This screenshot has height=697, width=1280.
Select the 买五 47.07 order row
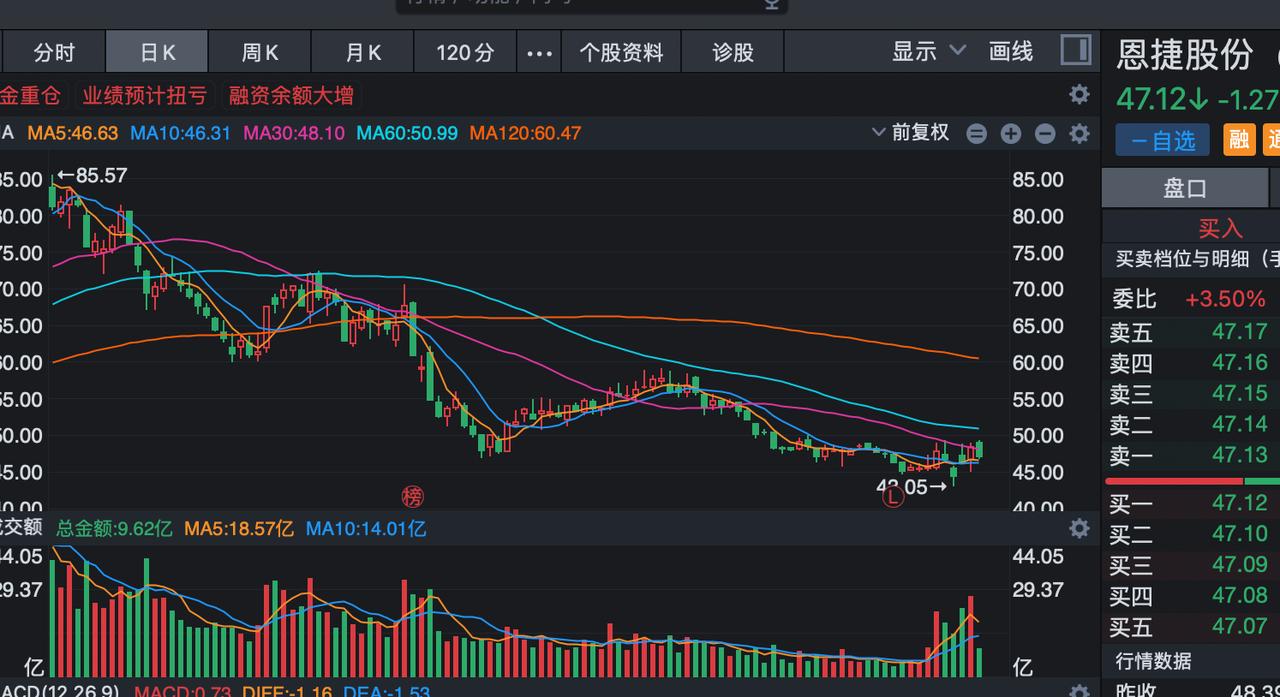click(x=1190, y=627)
